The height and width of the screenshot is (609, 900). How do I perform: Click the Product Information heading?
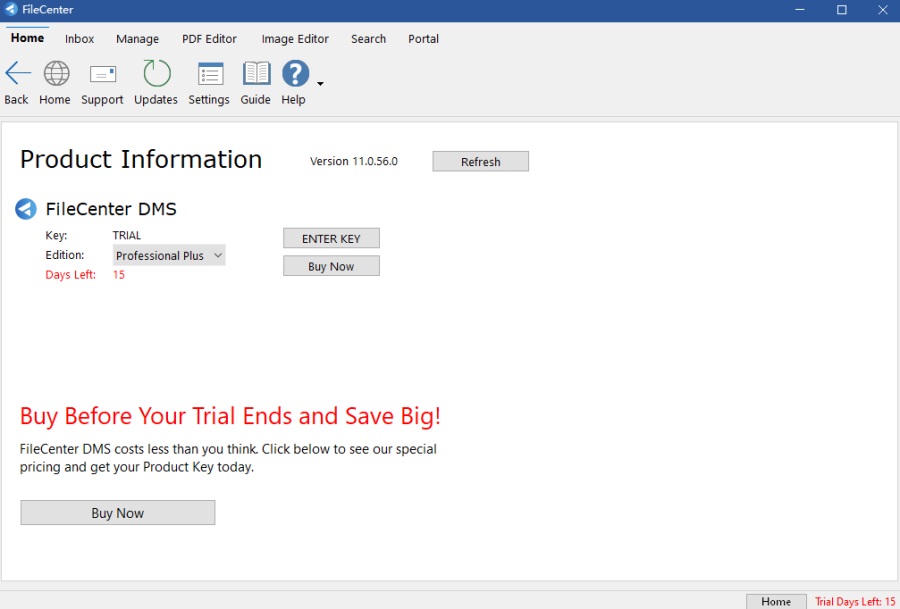(x=141, y=160)
